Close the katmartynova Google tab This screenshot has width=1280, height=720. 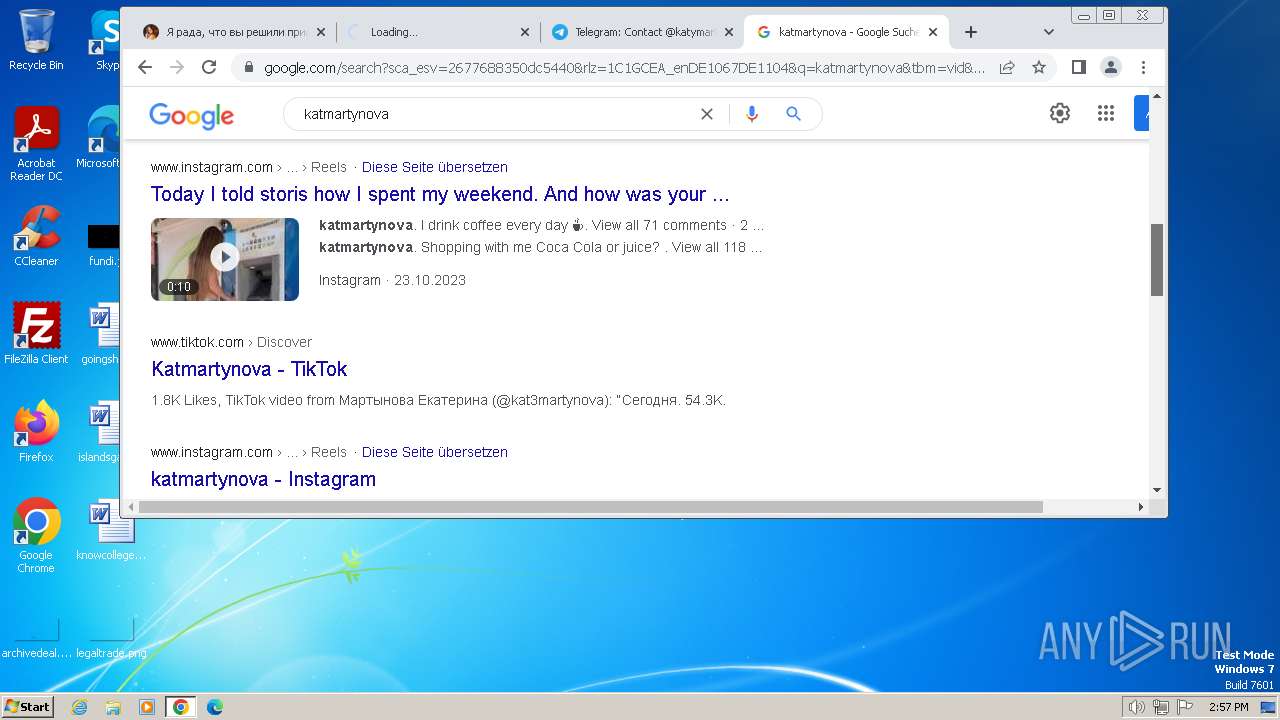pos(933,32)
